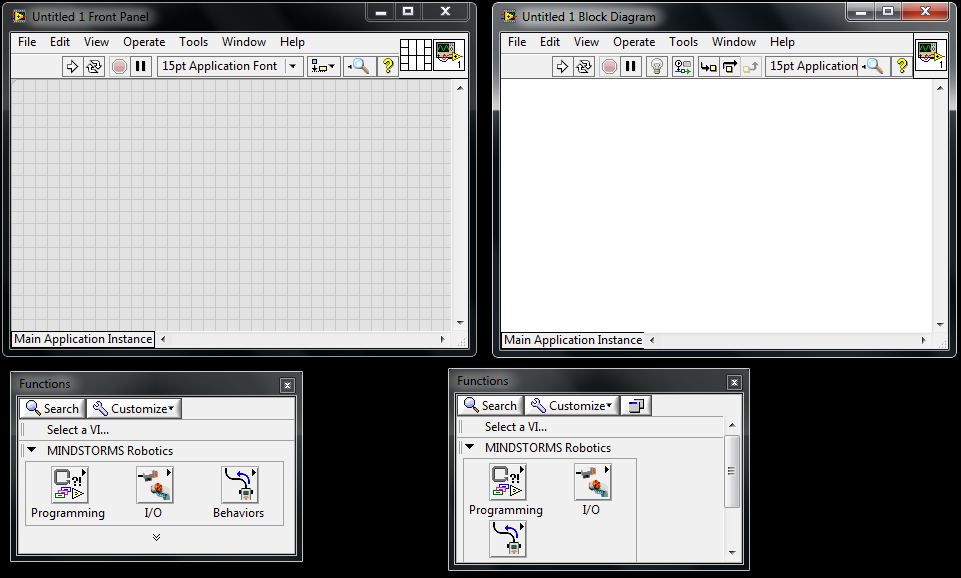Open Window menu in Front Panel
Viewport: 961px width, 578px height.
coord(244,42)
